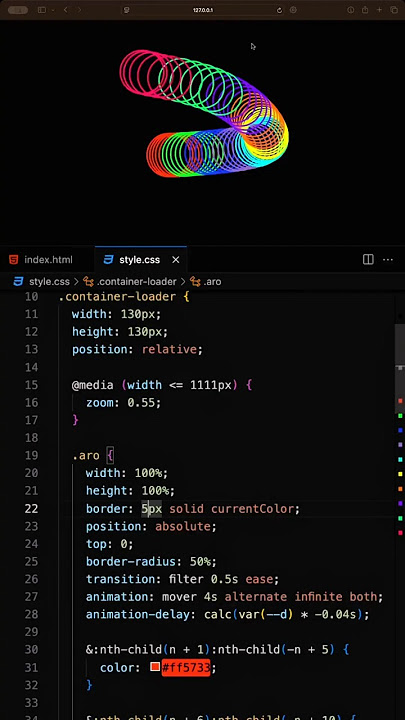405x720 pixels.
Task: Go back using Safari's back arrow
Action: (66, 10)
